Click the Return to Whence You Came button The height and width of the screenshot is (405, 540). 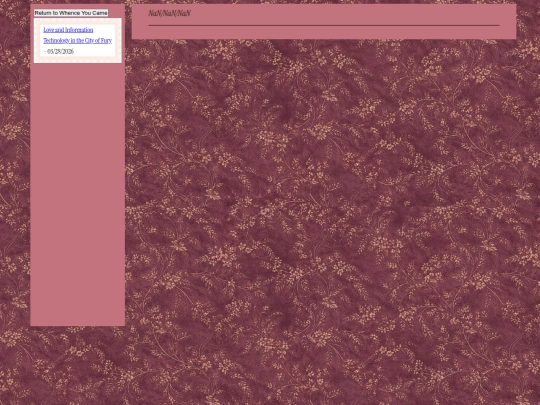71,13
